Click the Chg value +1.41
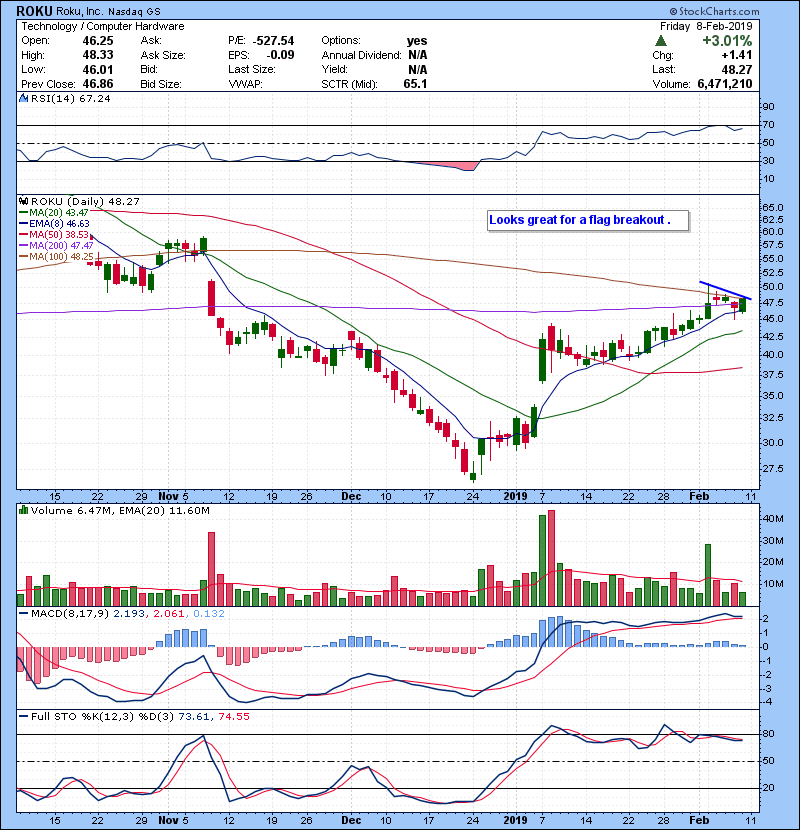800x830 pixels. click(736, 55)
